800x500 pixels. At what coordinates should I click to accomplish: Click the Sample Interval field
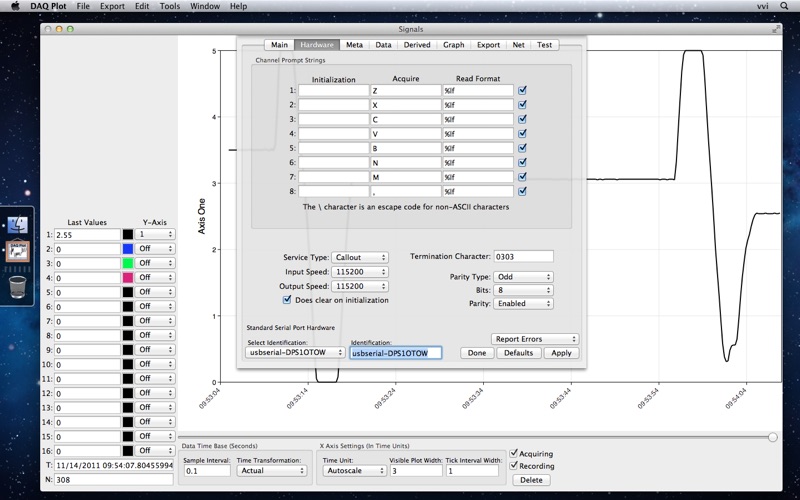pyautogui.click(x=207, y=470)
